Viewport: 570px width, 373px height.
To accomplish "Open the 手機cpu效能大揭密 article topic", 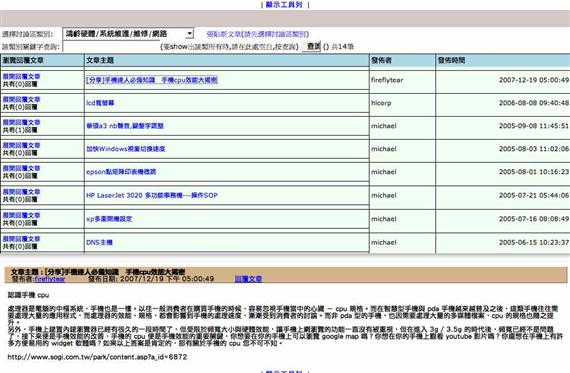I will click(x=152, y=80).
